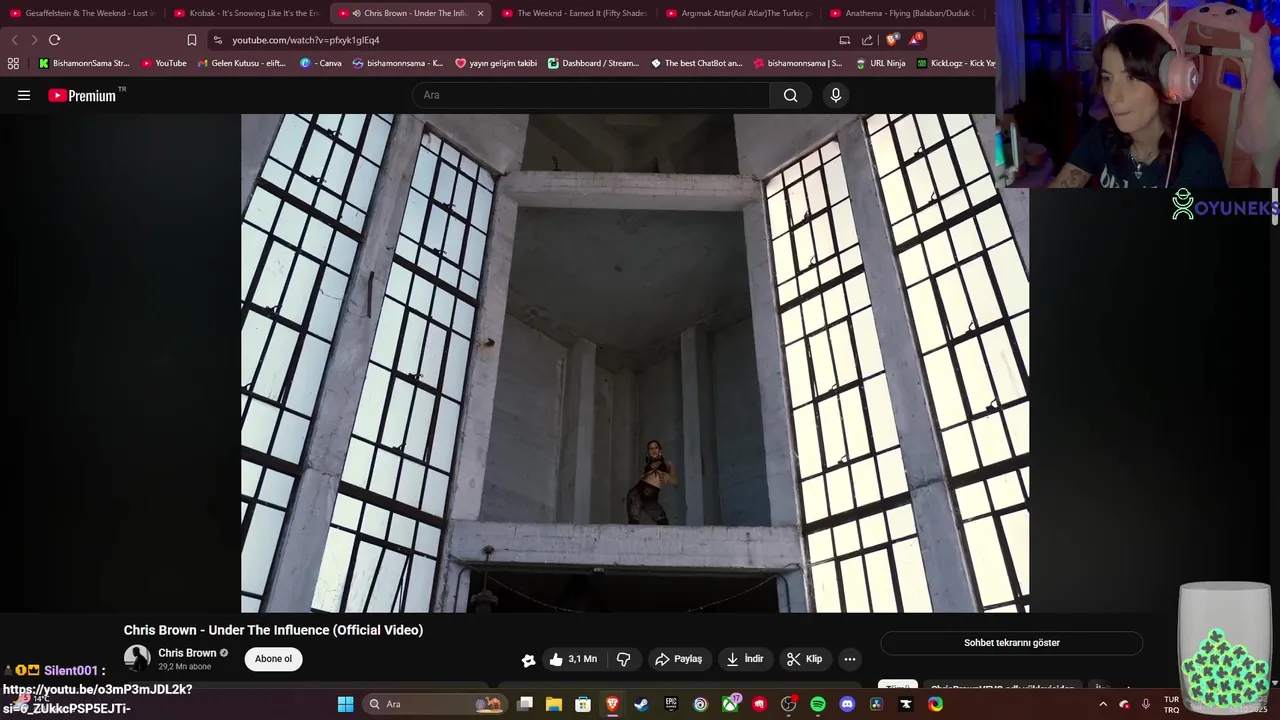
Task: Click the 'Paylaş' share button
Action: click(678, 659)
